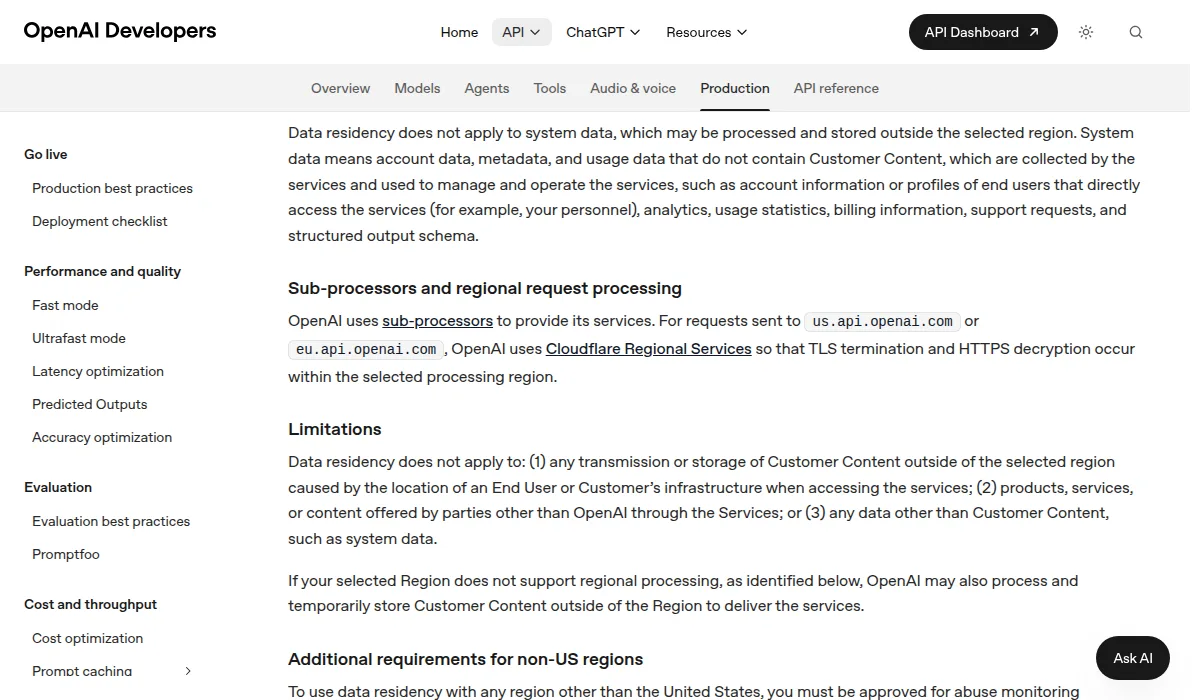The height and width of the screenshot is (700, 1200).
Task: Switch to the Overview tab
Action: pyautogui.click(x=340, y=88)
